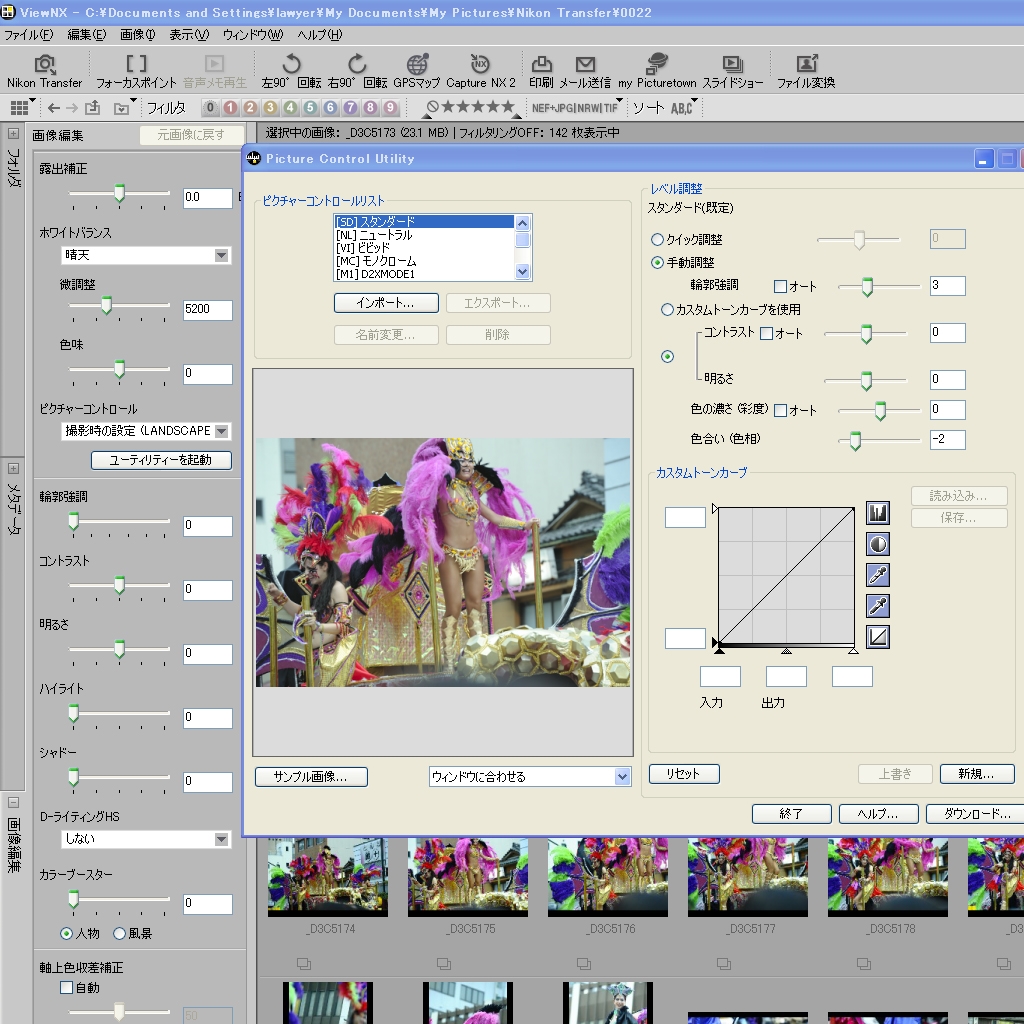The image size is (1024, 1024).
Task: Launch Capture NX 2 from toolbar
Action: coord(481,66)
